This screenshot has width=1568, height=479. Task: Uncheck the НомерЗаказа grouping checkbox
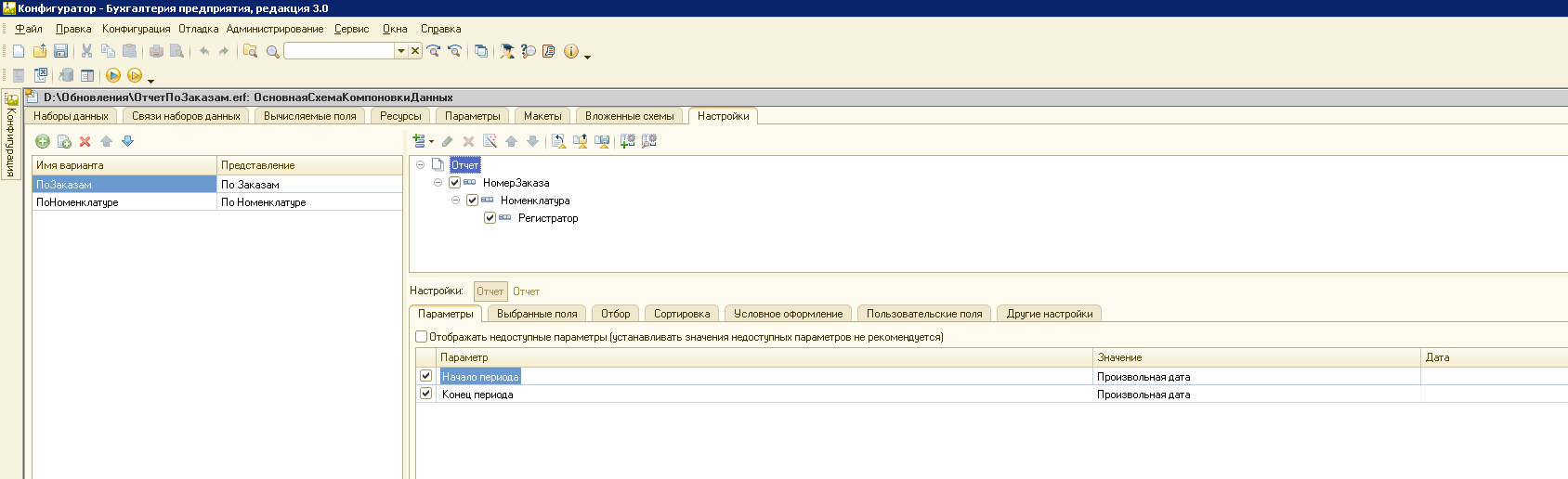(454, 183)
